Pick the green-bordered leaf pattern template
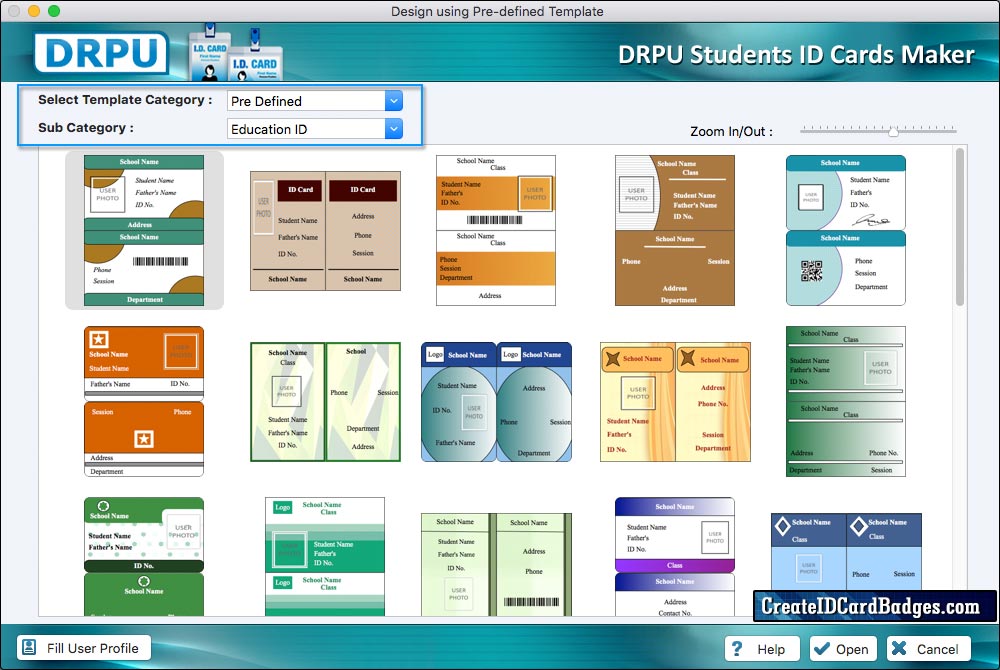This screenshot has width=1000, height=670. pyautogui.click(x=325, y=402)
